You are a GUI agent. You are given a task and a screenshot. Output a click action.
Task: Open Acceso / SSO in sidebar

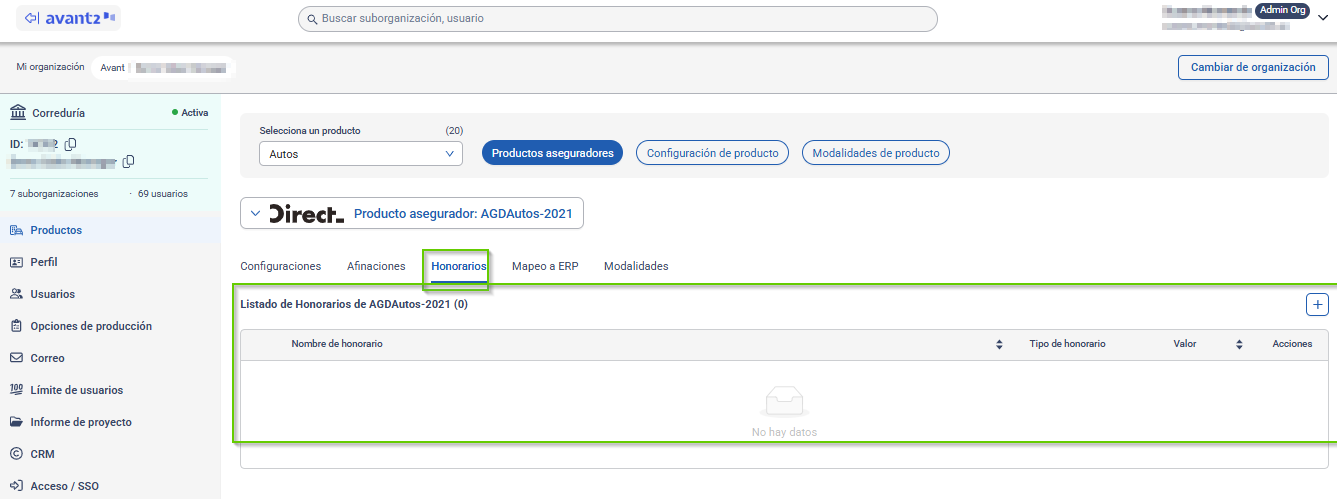(110, 486)
